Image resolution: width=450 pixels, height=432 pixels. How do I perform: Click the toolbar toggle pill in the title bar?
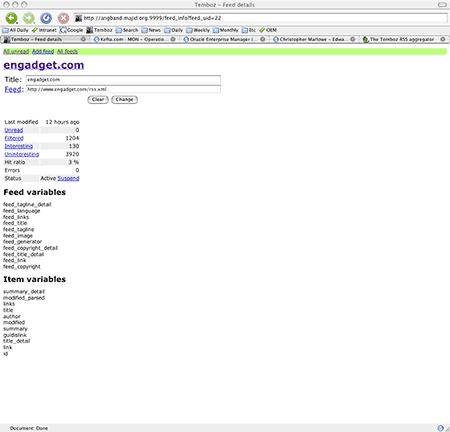442,5
